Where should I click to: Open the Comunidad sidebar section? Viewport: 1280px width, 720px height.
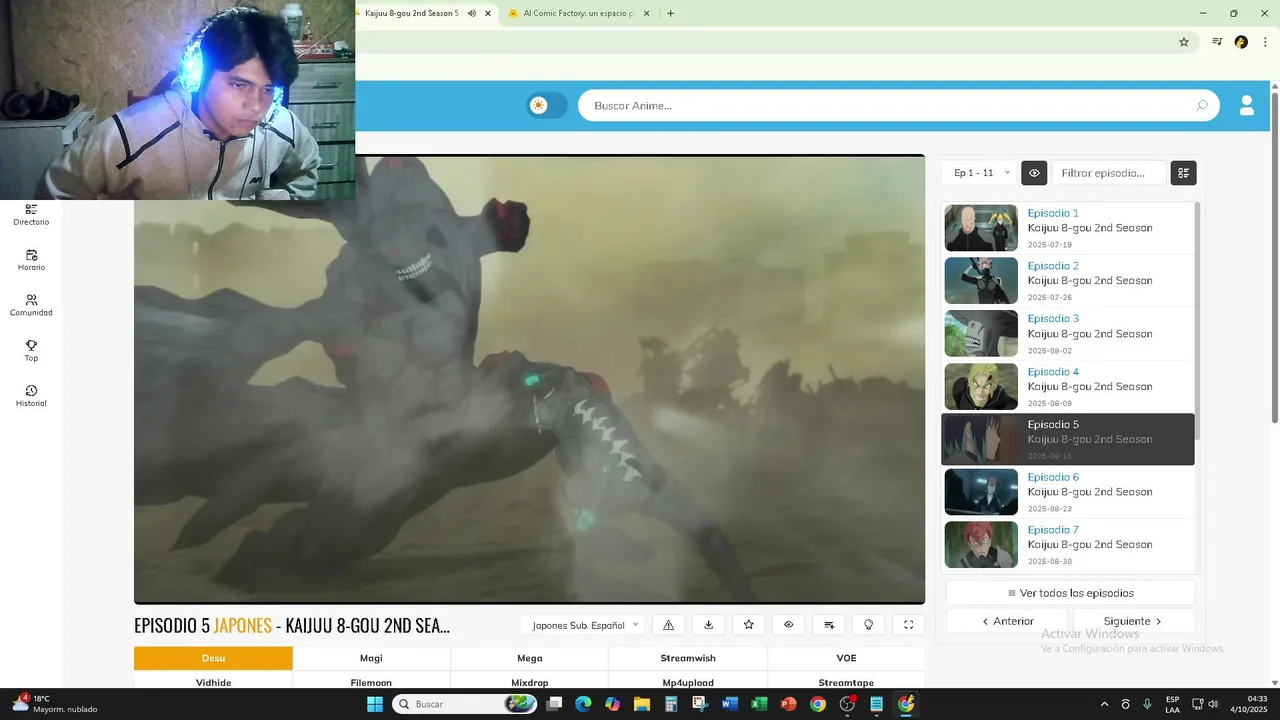click(x=31, y=305)
